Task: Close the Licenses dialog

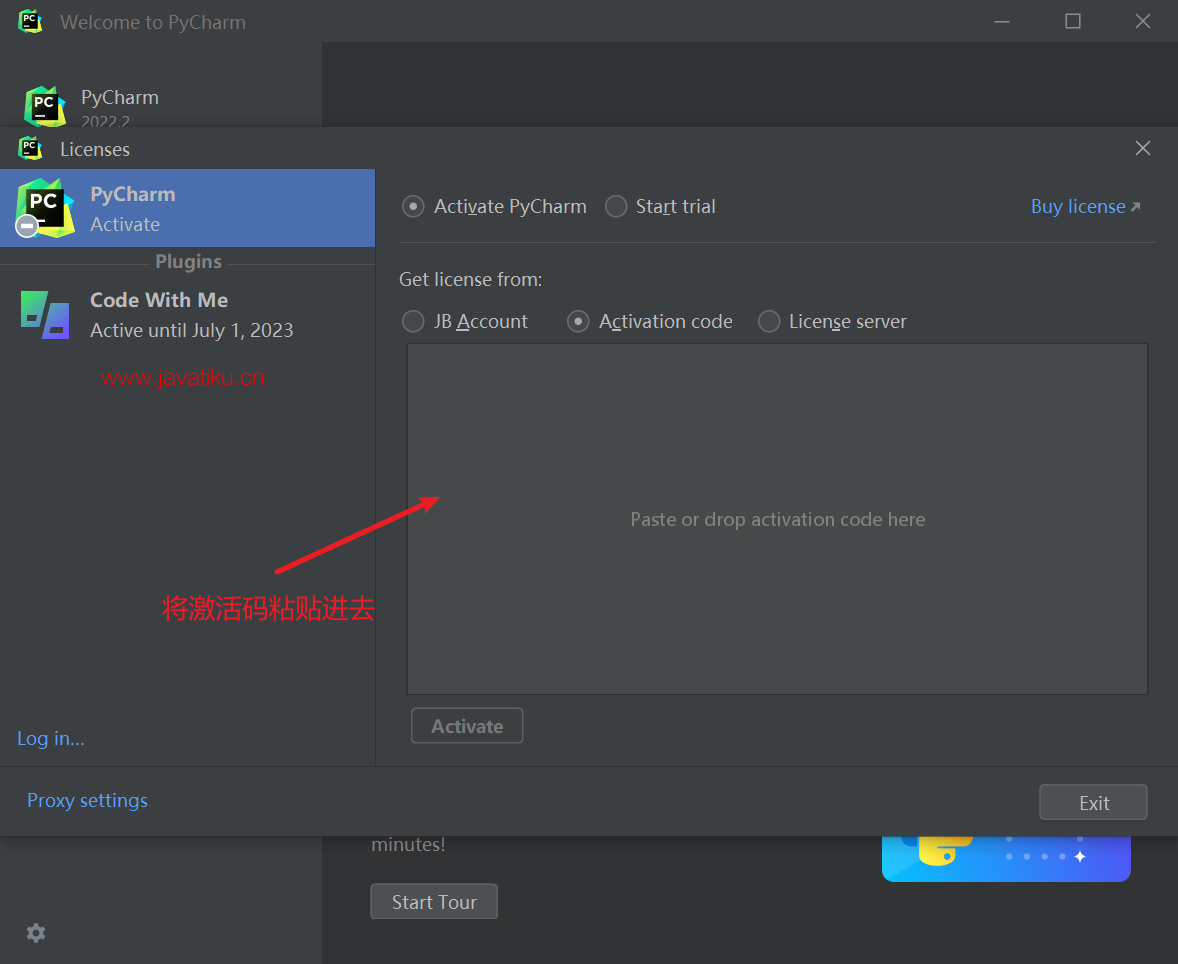Action: 1143,148
